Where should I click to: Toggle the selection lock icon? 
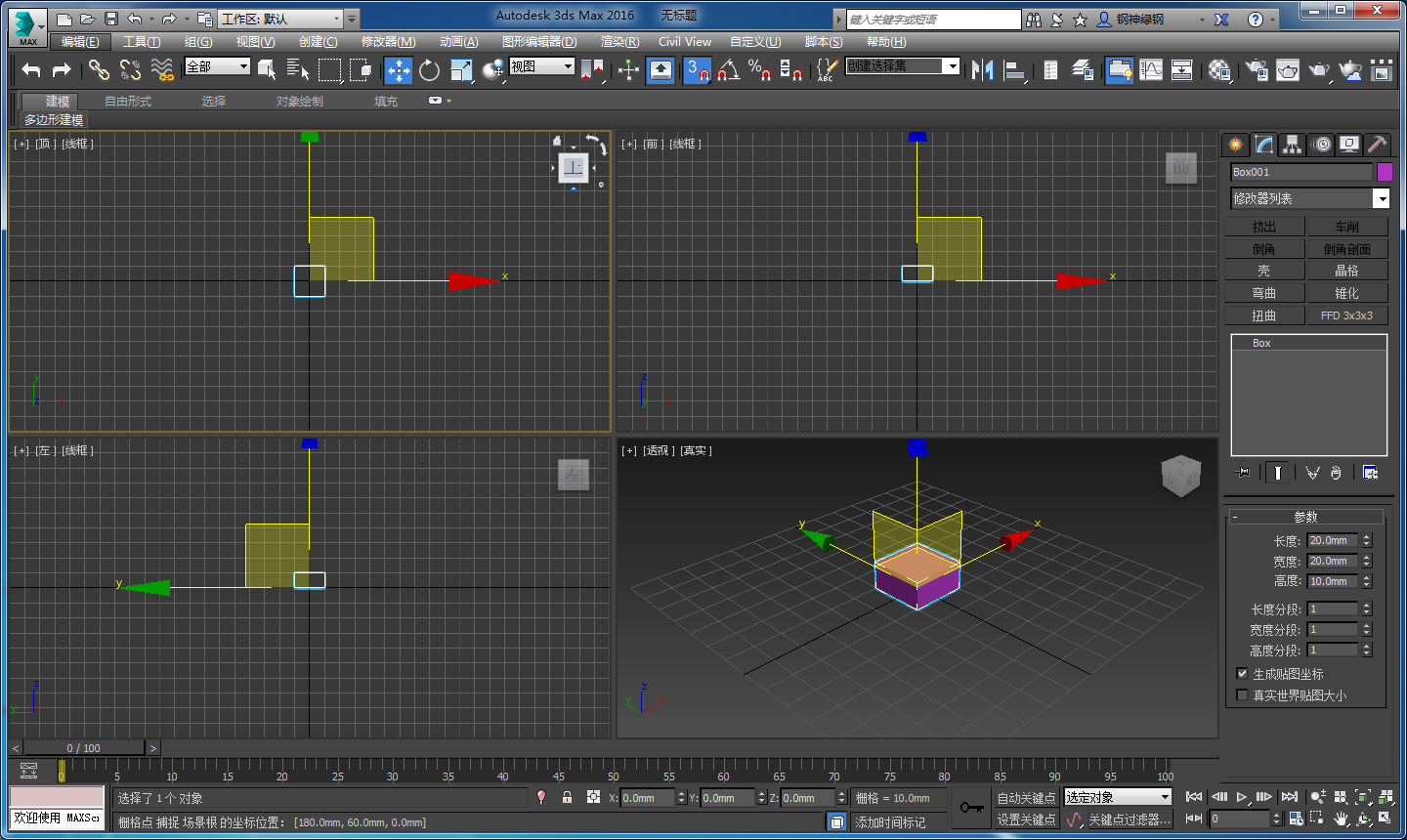click(x=567, y=797)
